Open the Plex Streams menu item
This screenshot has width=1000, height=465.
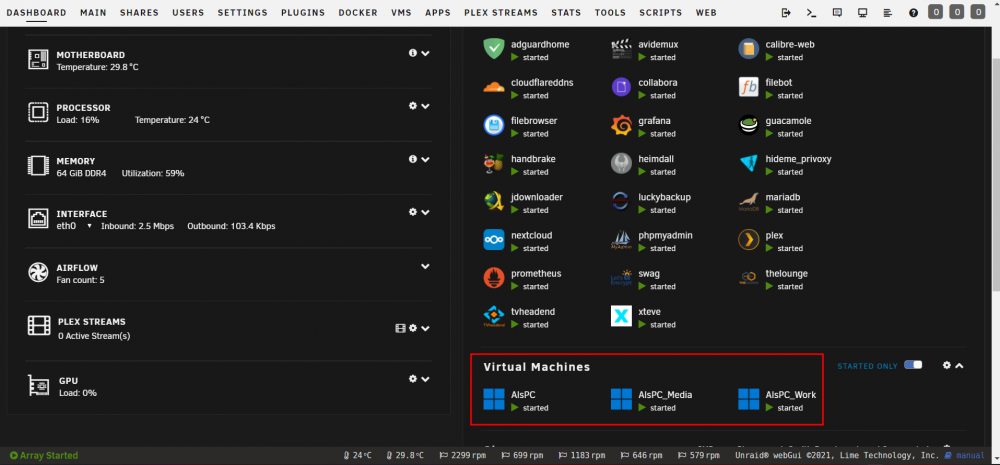pyautogui.click(x=501, y=12)
